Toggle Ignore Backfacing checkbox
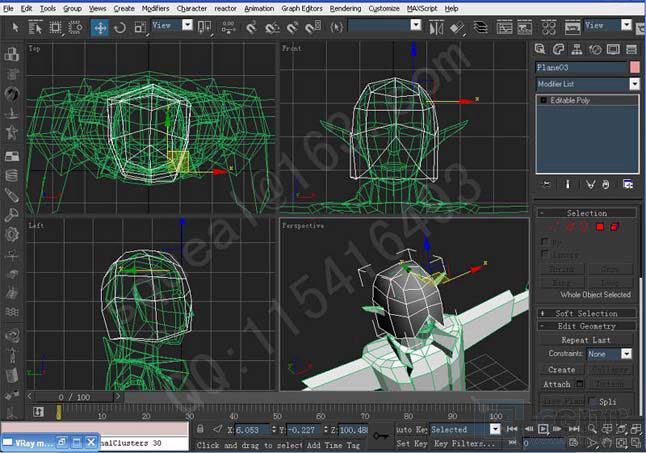This screenshot has width=646, height=453. pyautogui.click(x=544, y=255)
